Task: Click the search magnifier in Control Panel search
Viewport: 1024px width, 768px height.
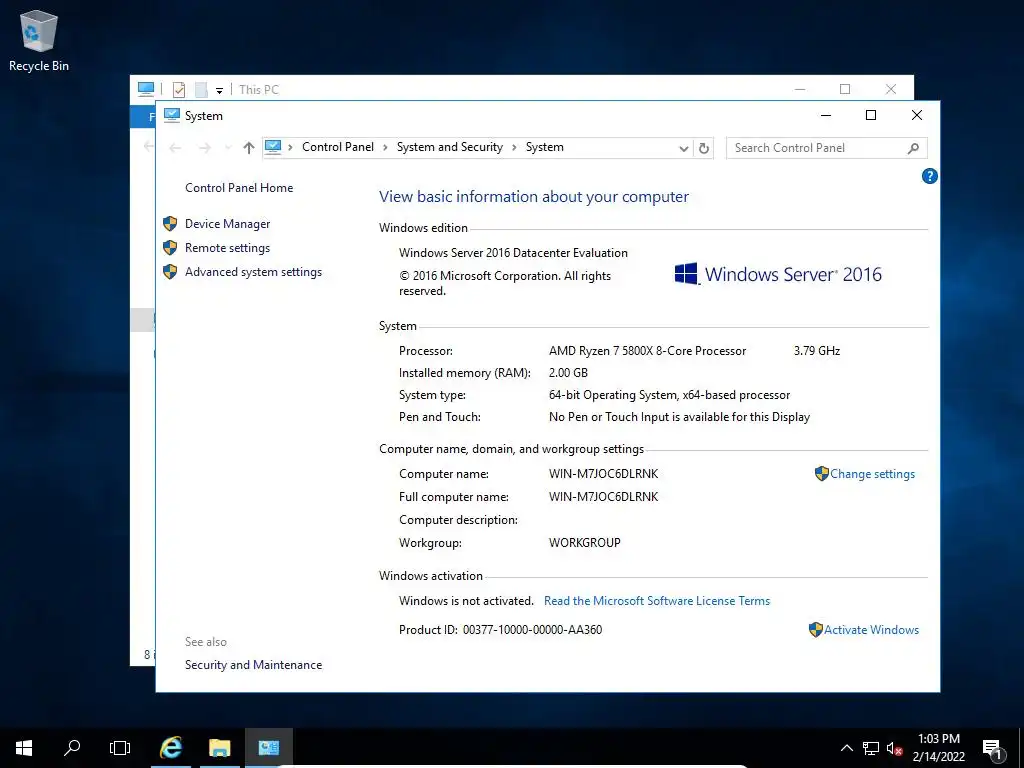Action: point(913,148)
